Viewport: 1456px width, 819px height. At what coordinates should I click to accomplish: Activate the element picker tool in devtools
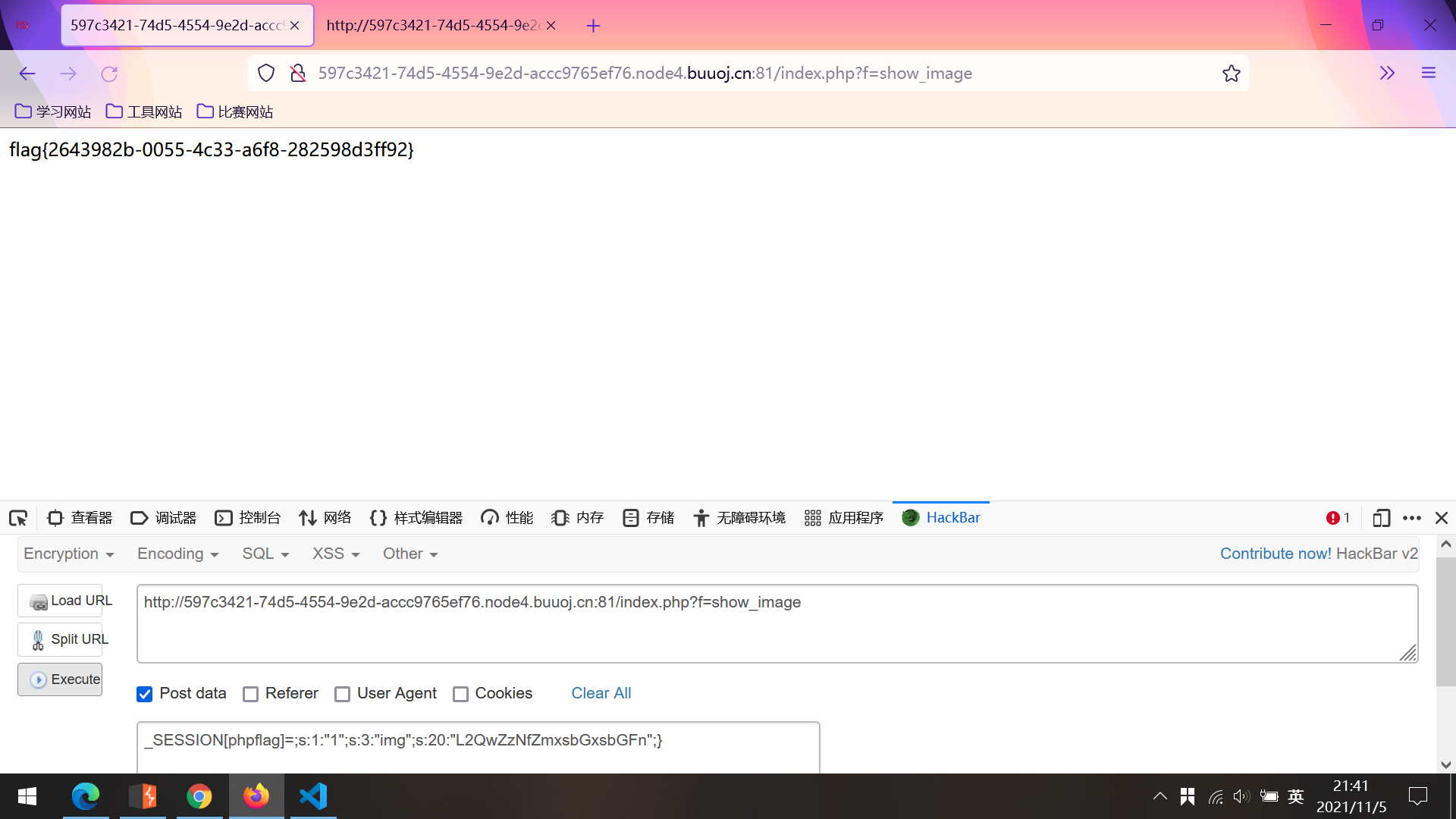17,517
